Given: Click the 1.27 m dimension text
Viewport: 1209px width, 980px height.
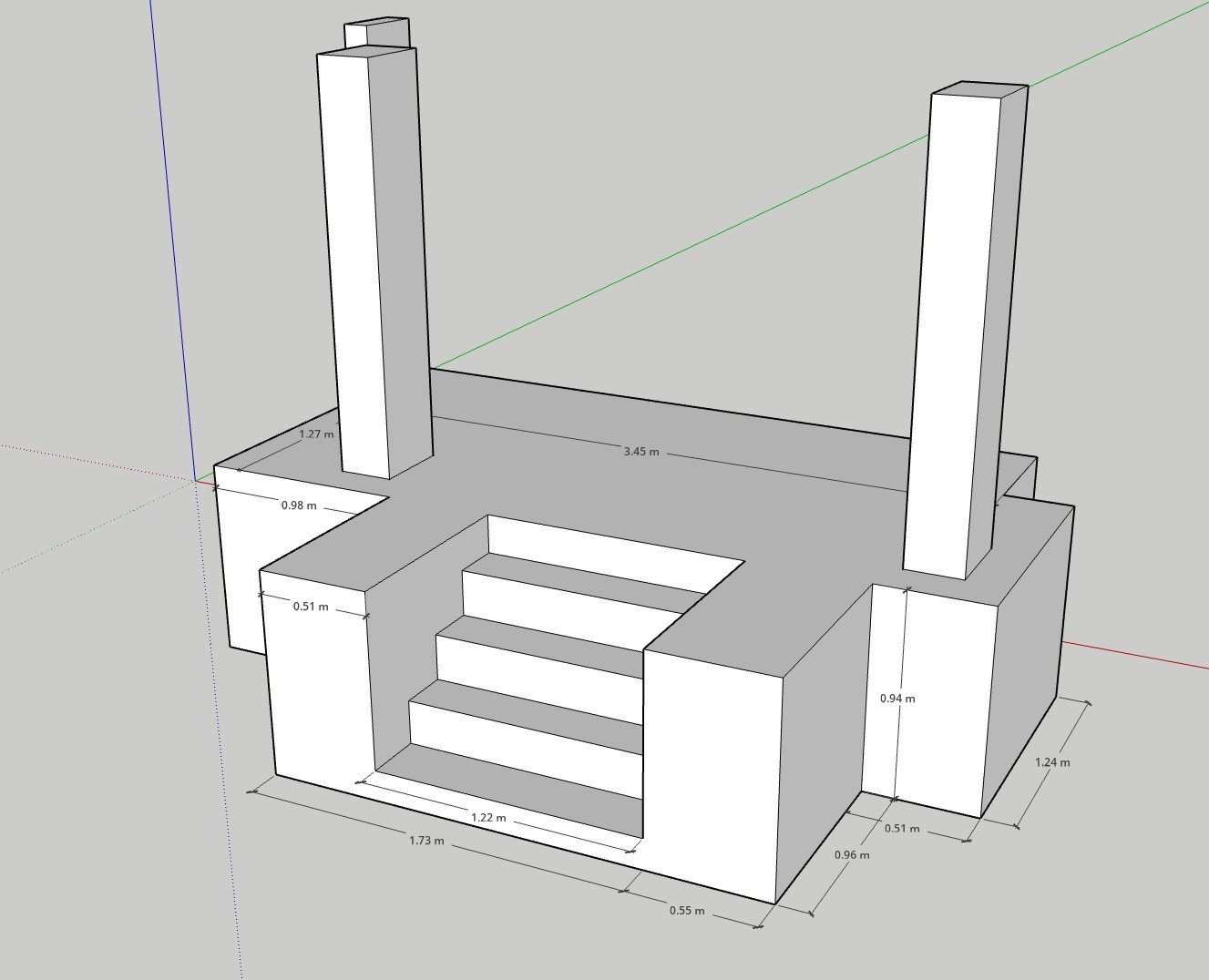Looking at the screenshot, I should 316,434.
